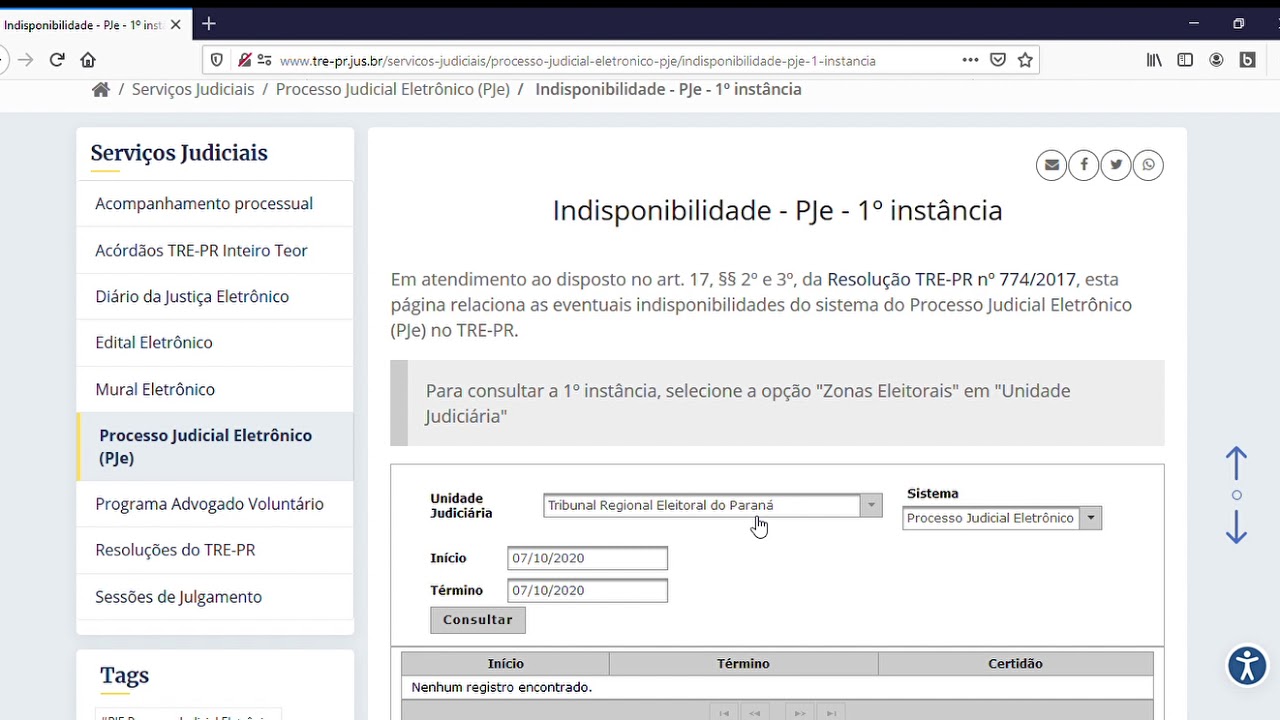The image size is (1280, 720).
Task: Open the Firefox account icon
Action: (1216, 60)
